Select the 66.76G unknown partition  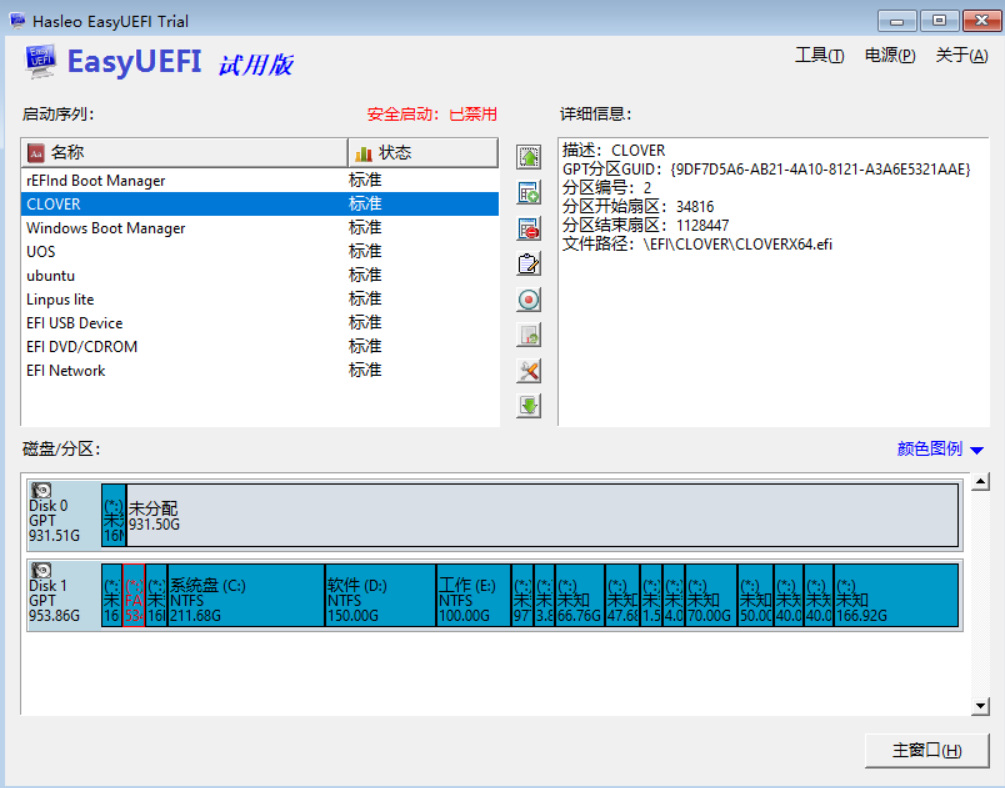(x=580, y=596)
